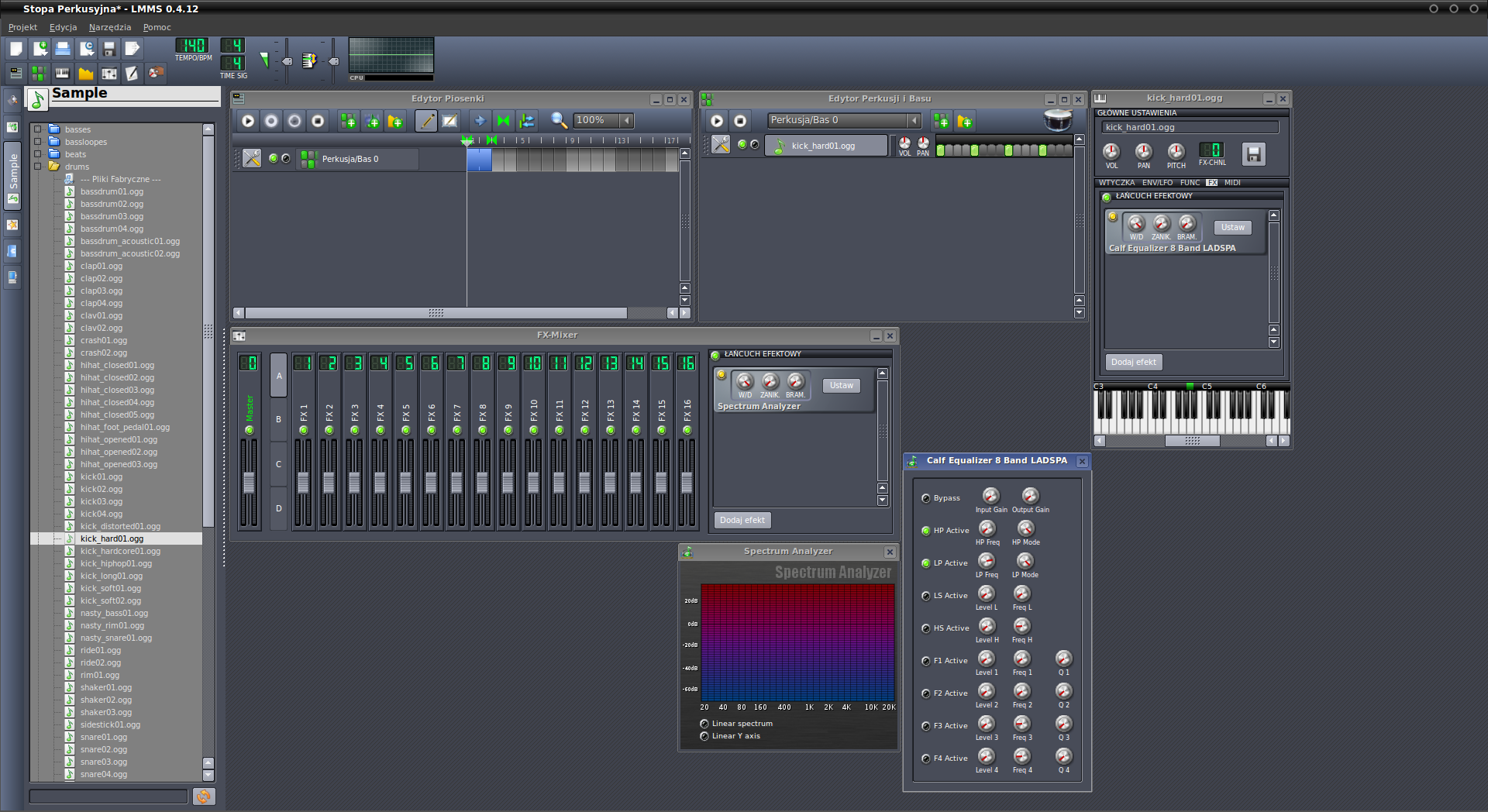Mute the kick_hard01.ogg track
This screenshot has width=1488, height=812.
click(742, 144)
